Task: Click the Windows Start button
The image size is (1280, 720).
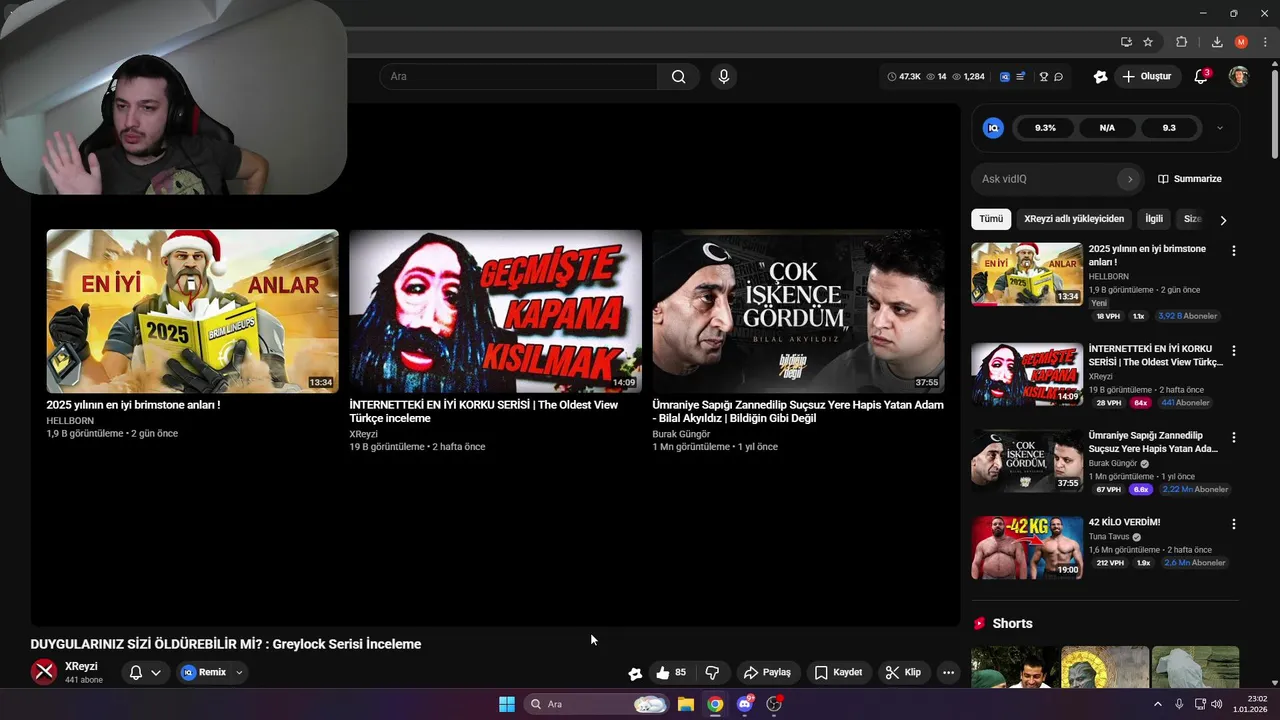Action: (507, 704)
